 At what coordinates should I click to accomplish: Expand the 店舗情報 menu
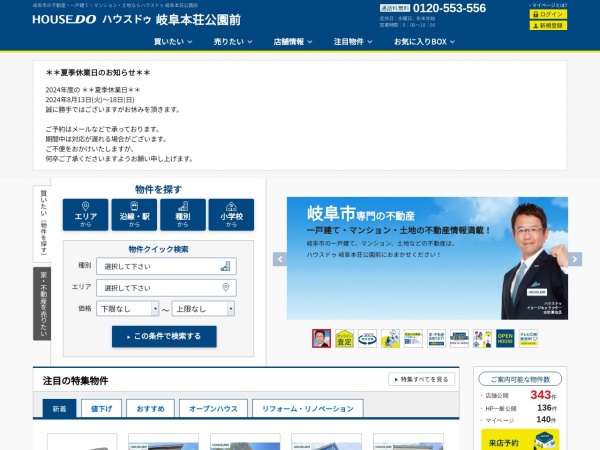coord(293,42)
